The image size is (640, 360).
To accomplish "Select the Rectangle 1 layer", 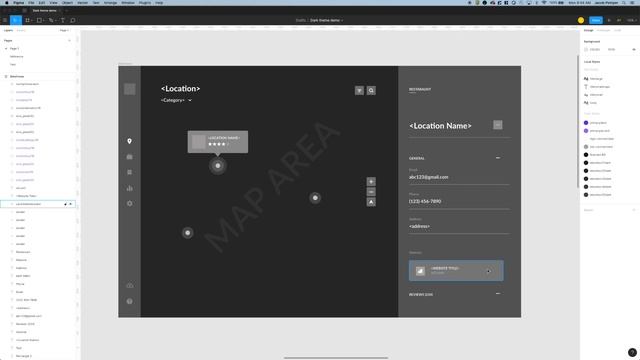I will coord(24,356).
